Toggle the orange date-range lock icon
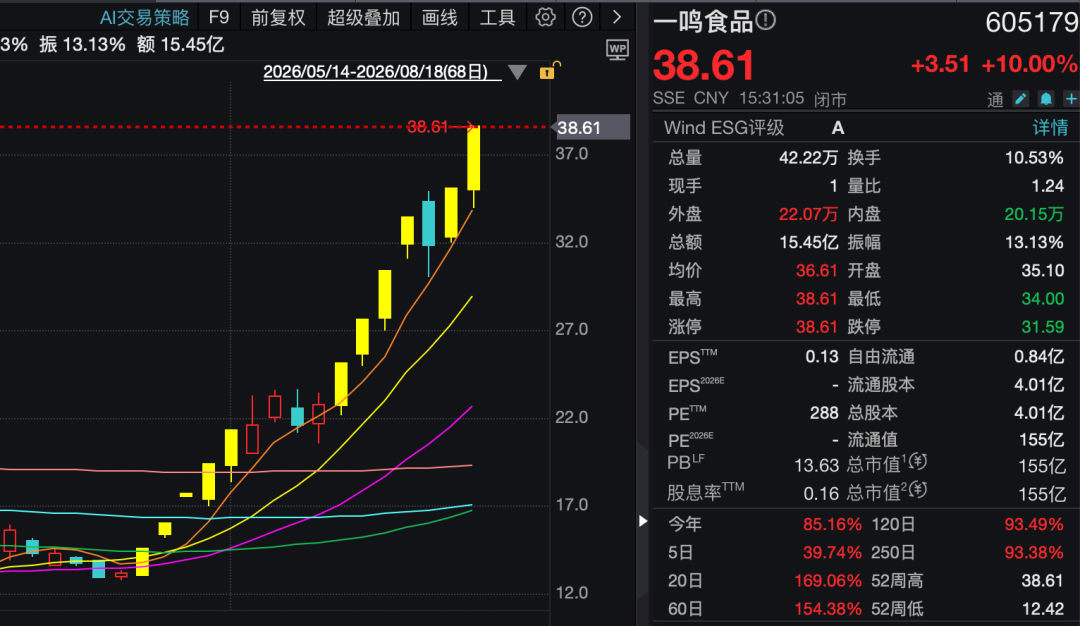Viewport: 1080px width, 626px height. 550,70
